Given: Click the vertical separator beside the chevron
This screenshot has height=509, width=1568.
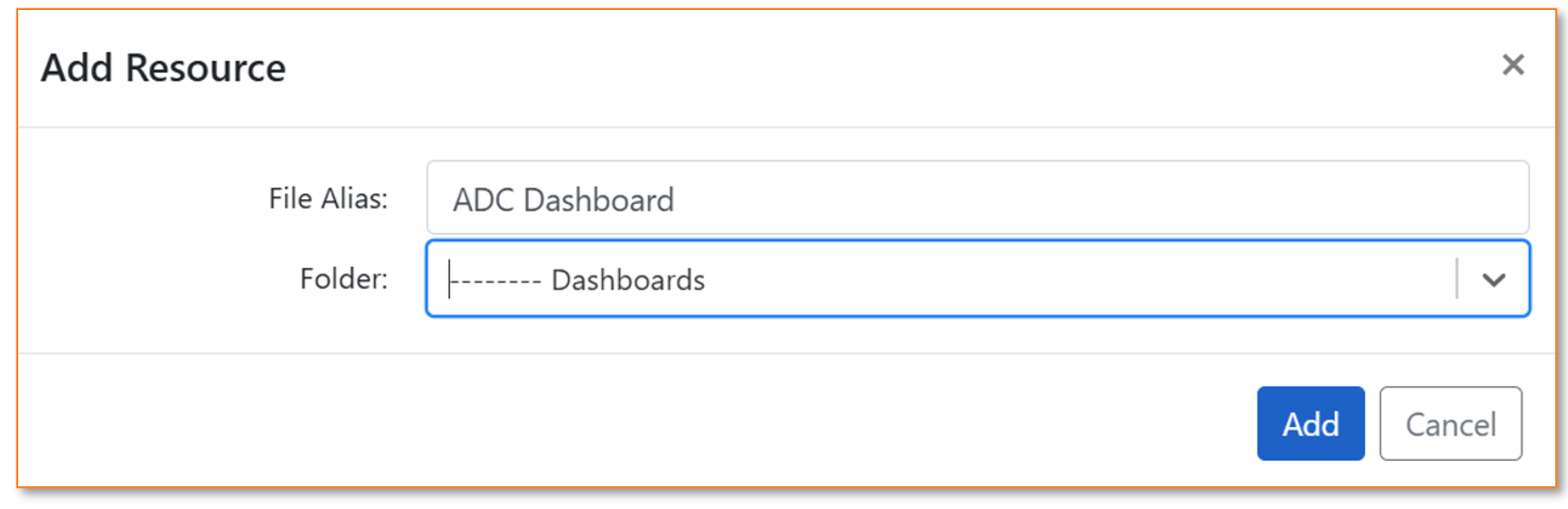Looking at the screenshot, I should (1457, 279).
